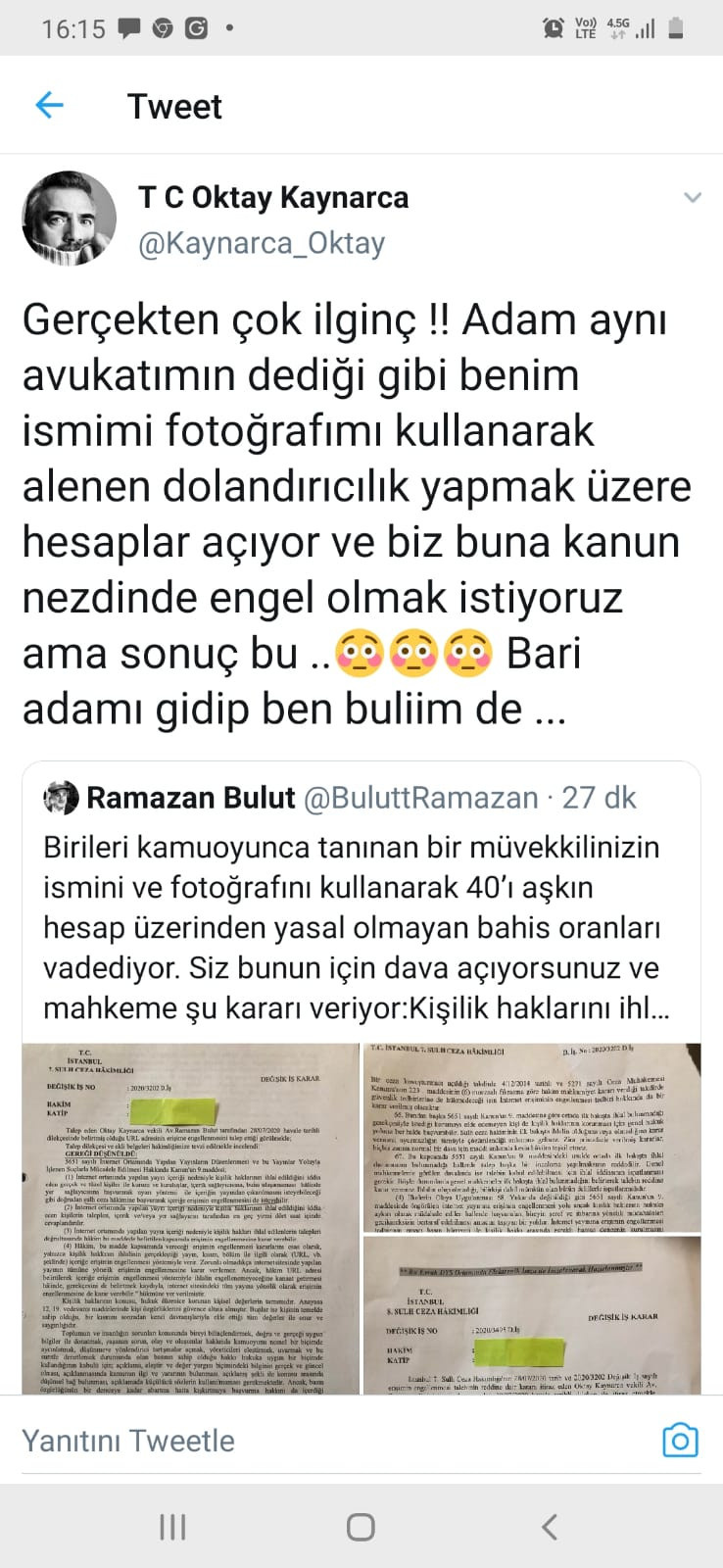Tap the camera icon in the reply bar

pyautogui.click(x=680, y=1440)
